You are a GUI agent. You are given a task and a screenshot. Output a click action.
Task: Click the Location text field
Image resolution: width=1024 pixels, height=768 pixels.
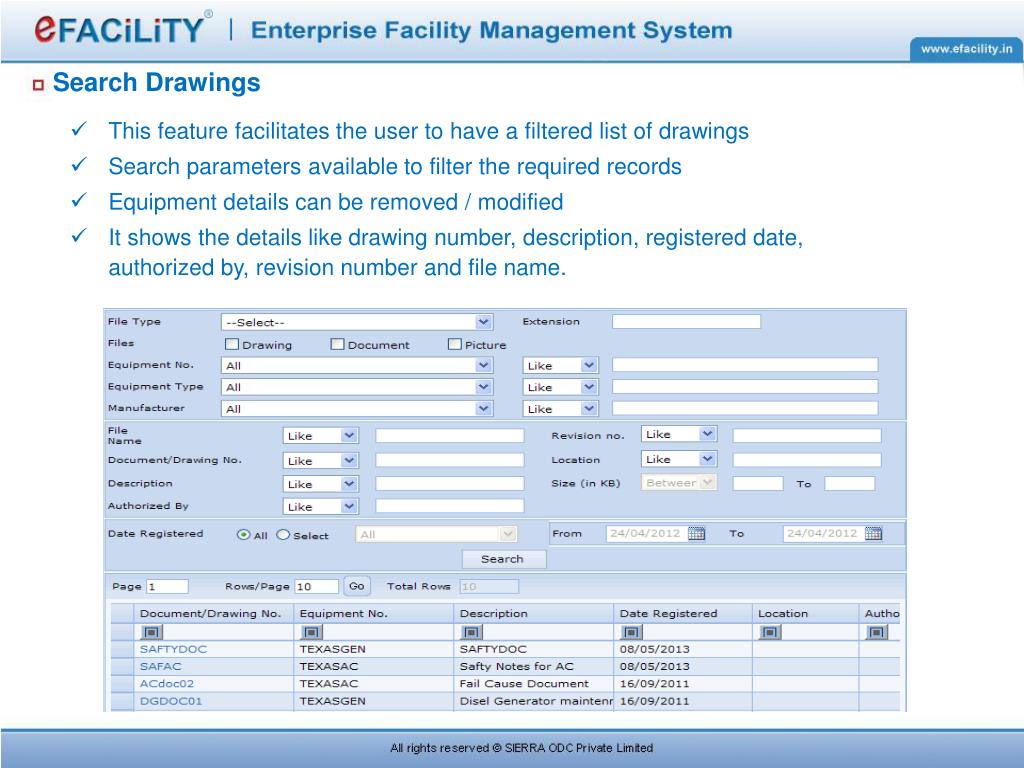point(807,460)
